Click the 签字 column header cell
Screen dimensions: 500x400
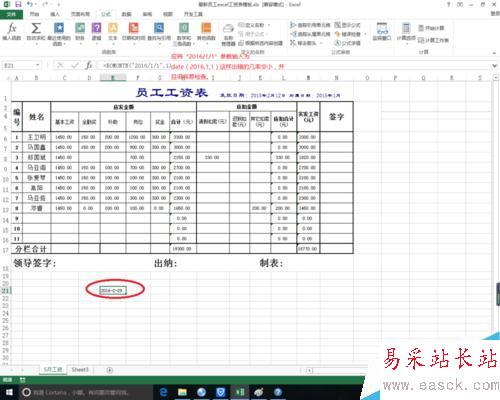coord(336,117)
